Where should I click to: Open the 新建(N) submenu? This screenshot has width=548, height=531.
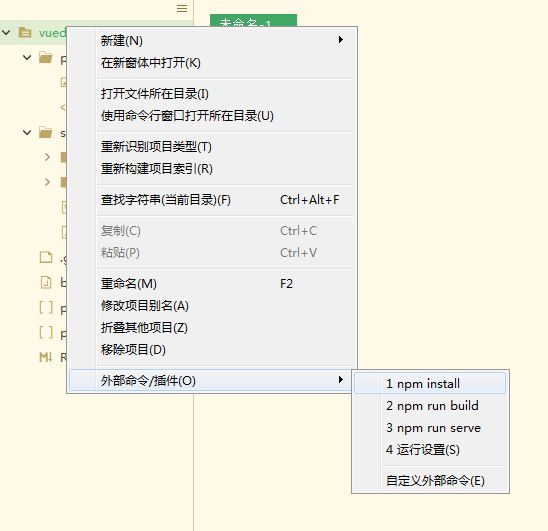coord(212,41)
